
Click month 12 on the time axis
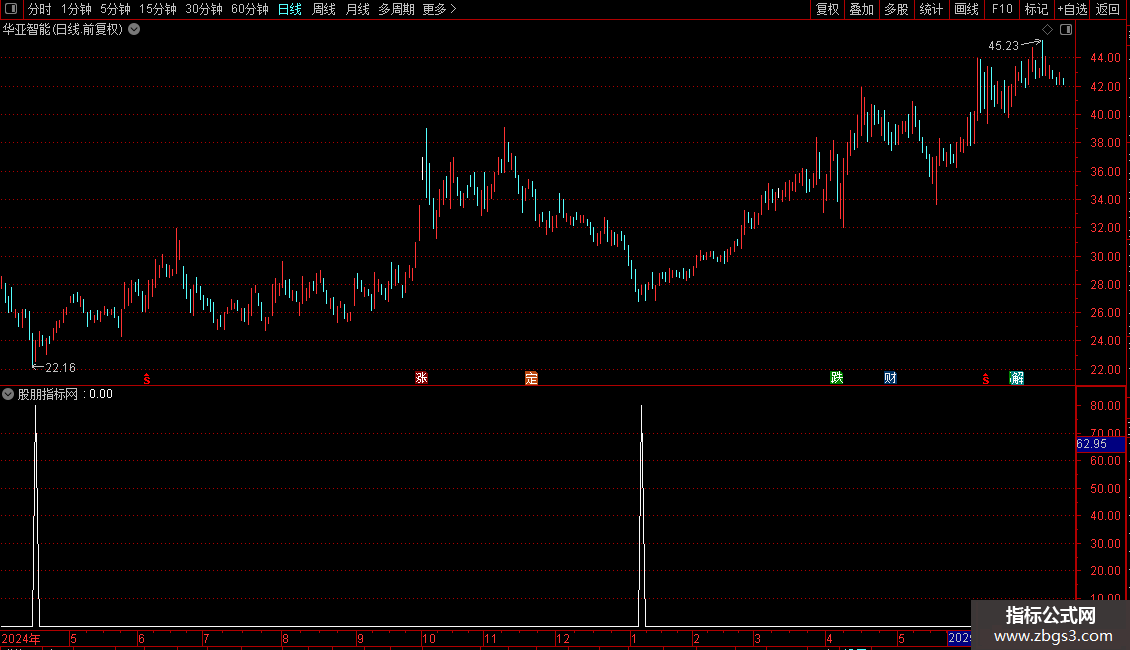coord(563,638)
